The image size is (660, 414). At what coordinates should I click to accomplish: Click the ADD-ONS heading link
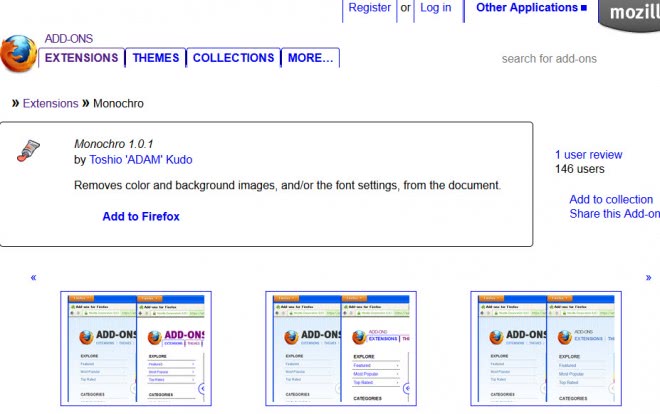(69, 39)
